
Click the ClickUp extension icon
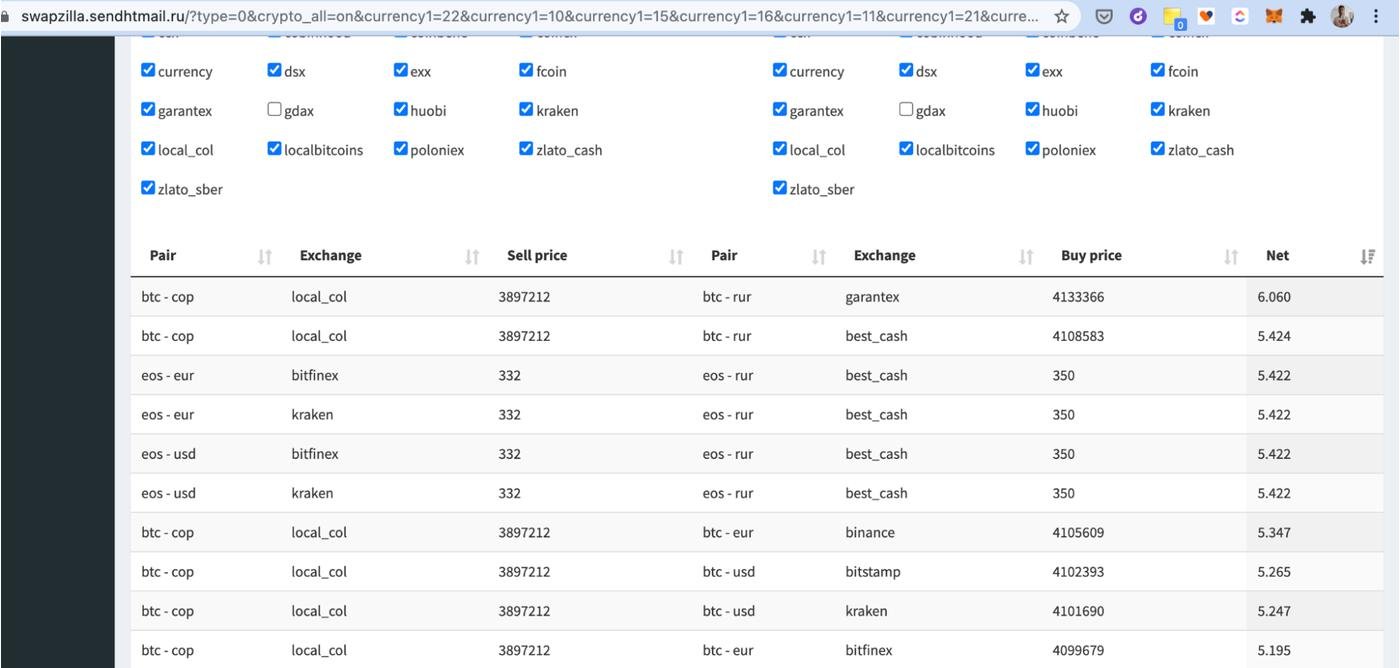tap(1240, 16)
